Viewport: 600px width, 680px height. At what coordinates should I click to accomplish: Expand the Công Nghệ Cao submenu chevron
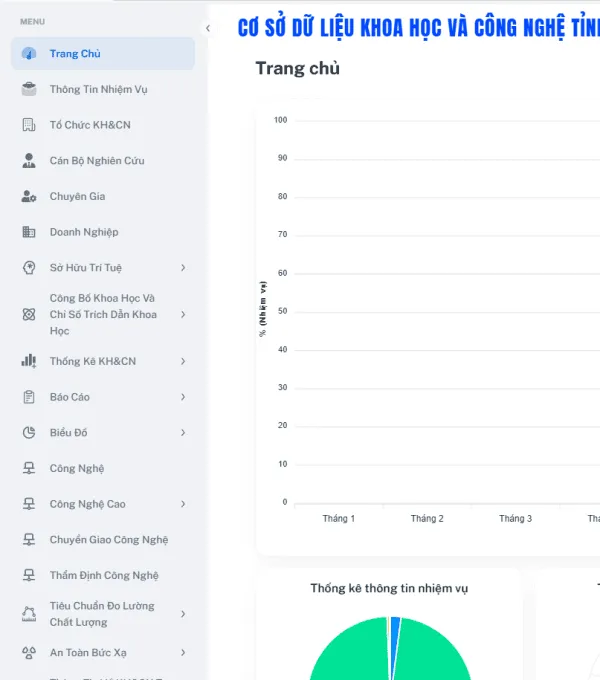pos(183,504)
